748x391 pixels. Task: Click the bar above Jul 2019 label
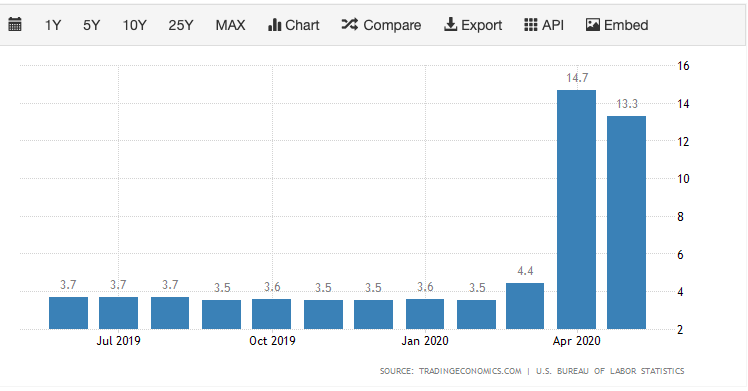(x=118, y=313)
